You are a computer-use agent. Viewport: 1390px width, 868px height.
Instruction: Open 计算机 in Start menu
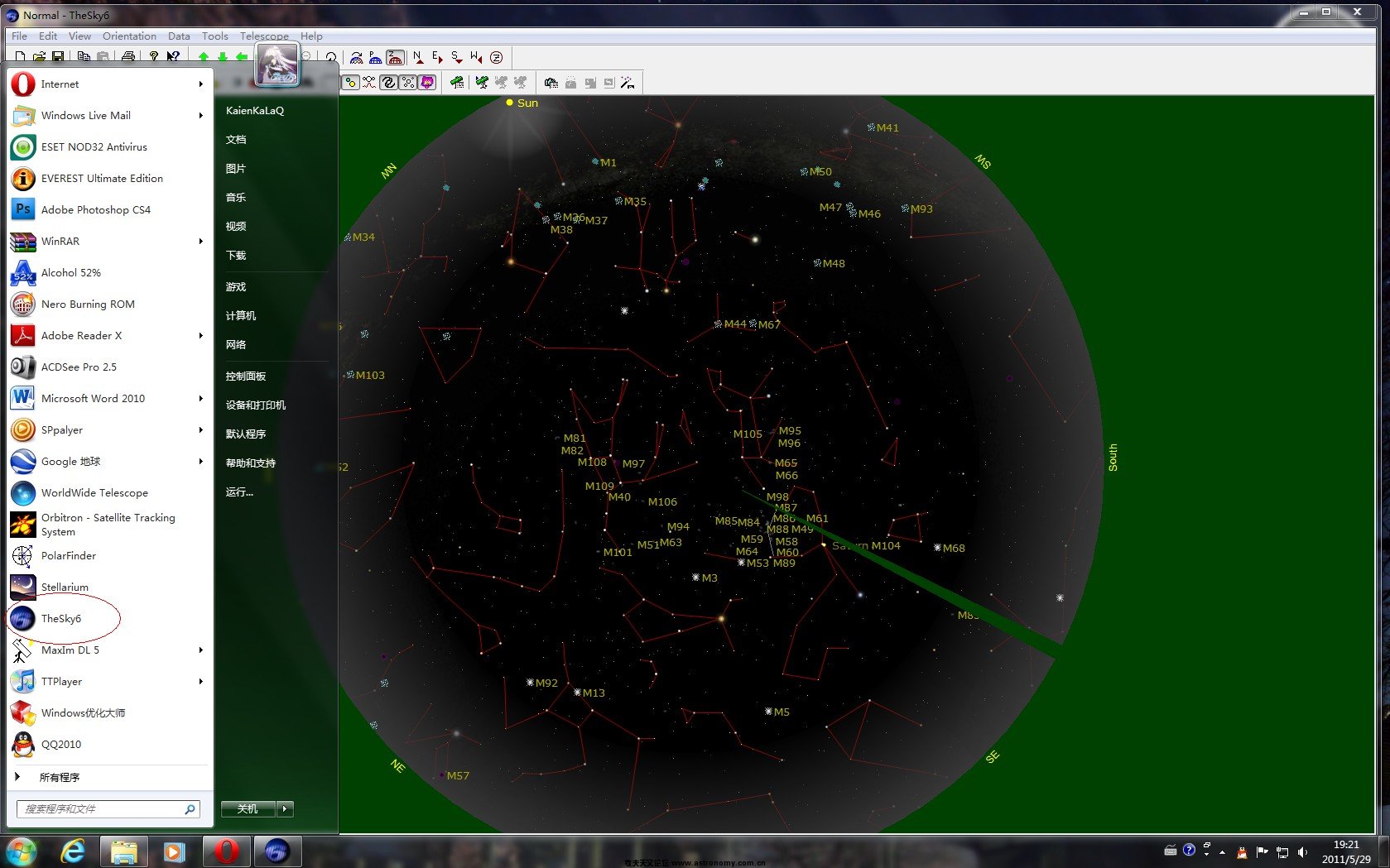(x=241, y=315)
